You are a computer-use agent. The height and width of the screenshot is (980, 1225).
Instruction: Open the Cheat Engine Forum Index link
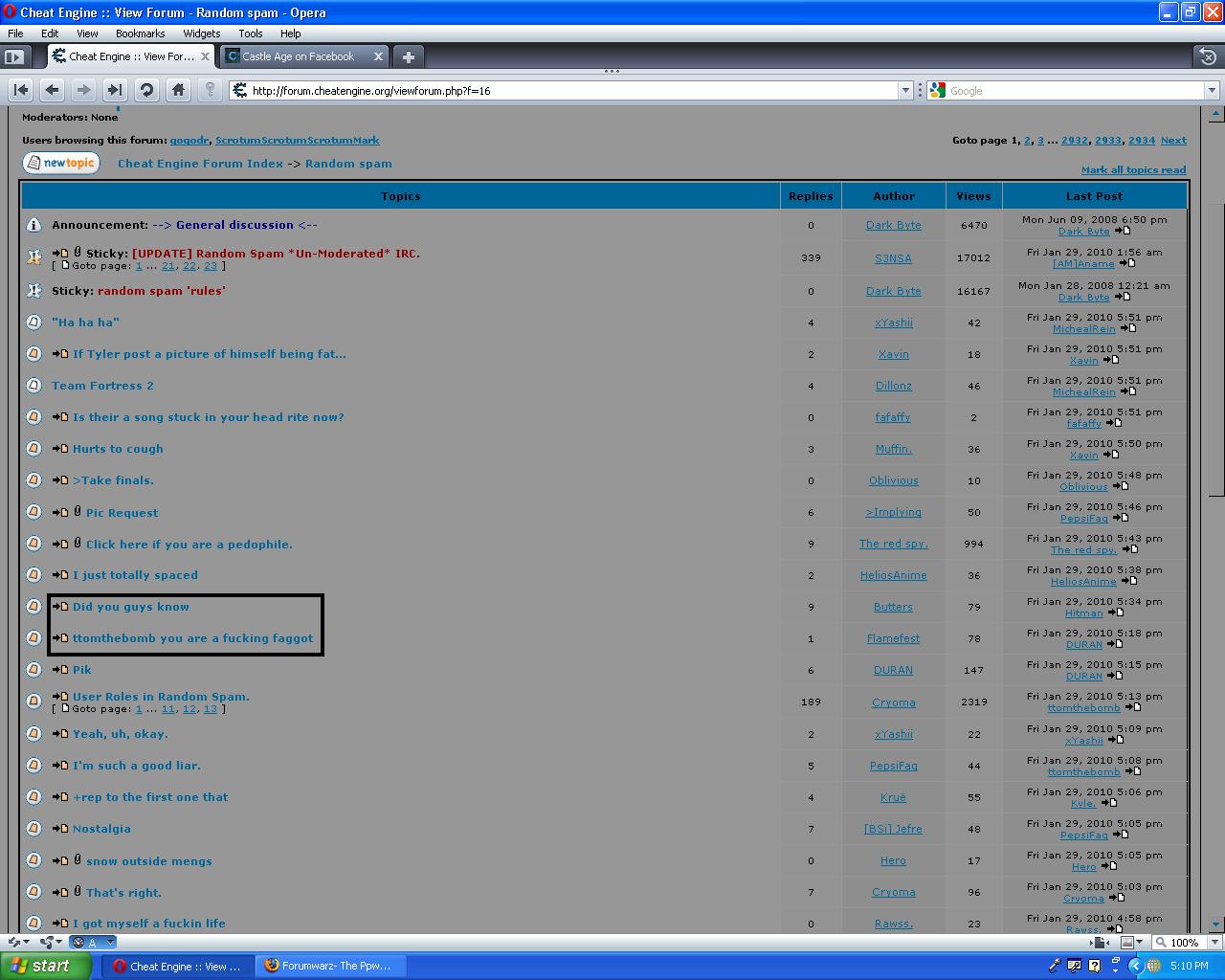pos(200,164)
